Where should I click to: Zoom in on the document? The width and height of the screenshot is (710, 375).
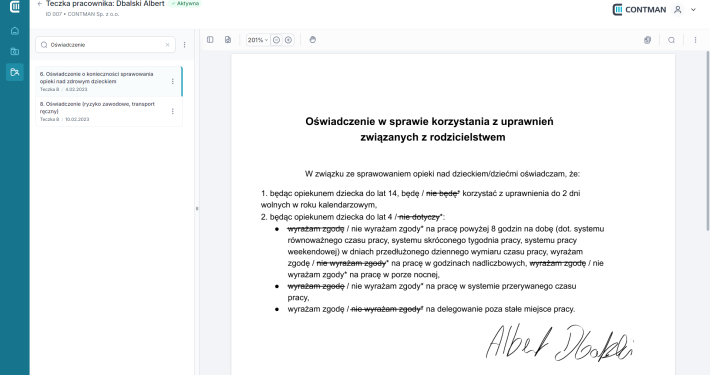(x=288, y=40)
